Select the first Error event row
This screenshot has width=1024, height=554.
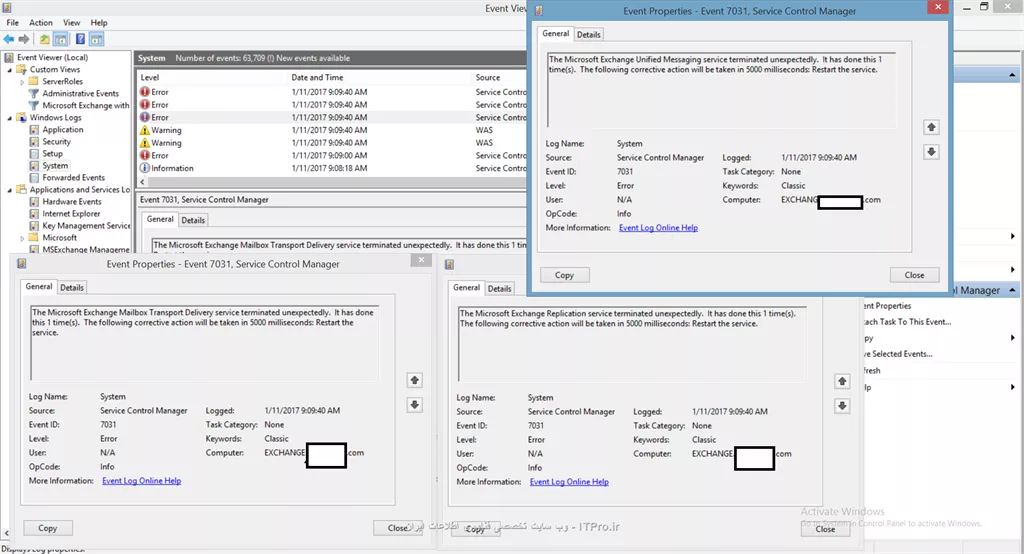[x=332, y=92]
